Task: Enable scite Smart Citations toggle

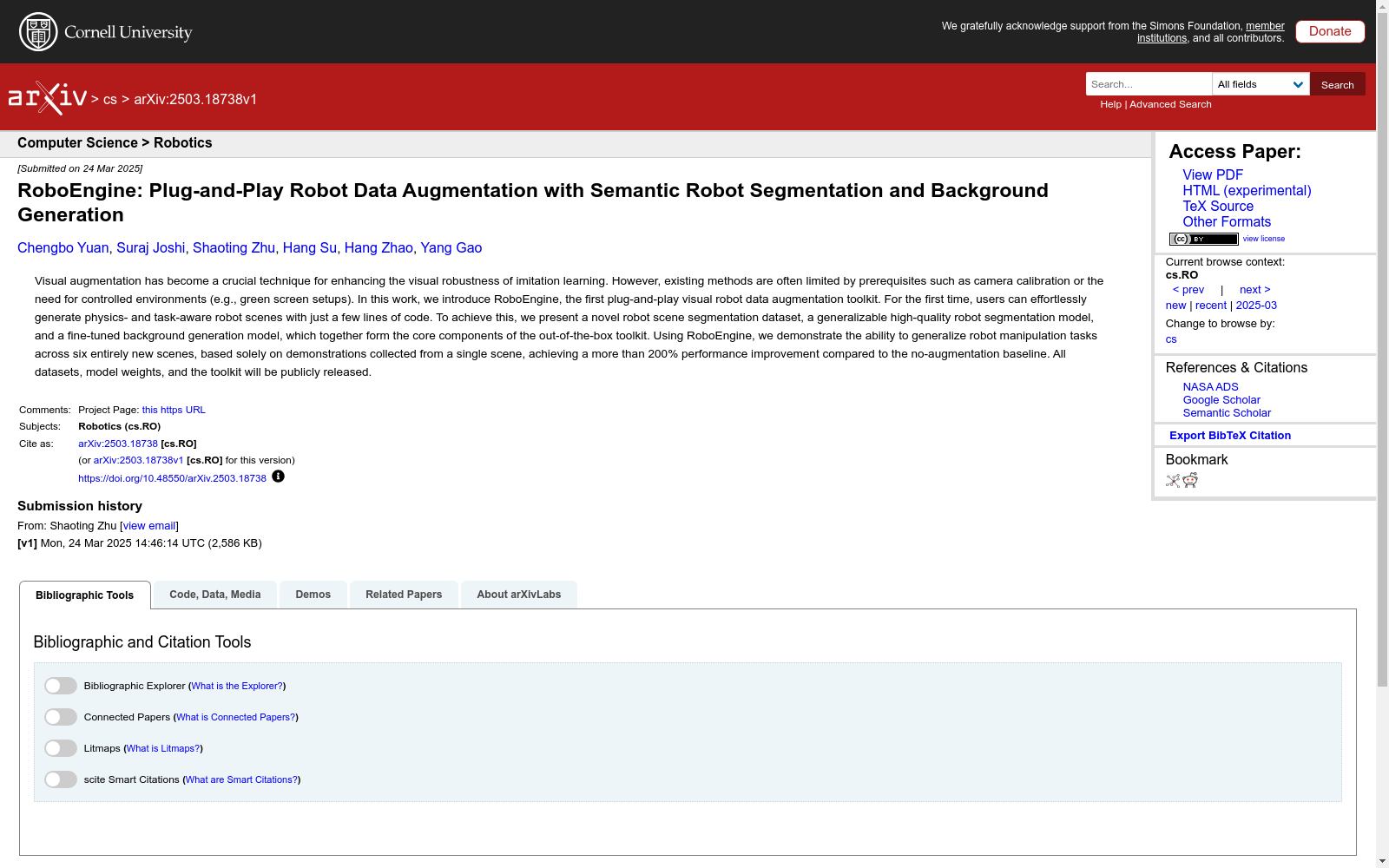Action: pyautogui.click(x=61, y=779)
